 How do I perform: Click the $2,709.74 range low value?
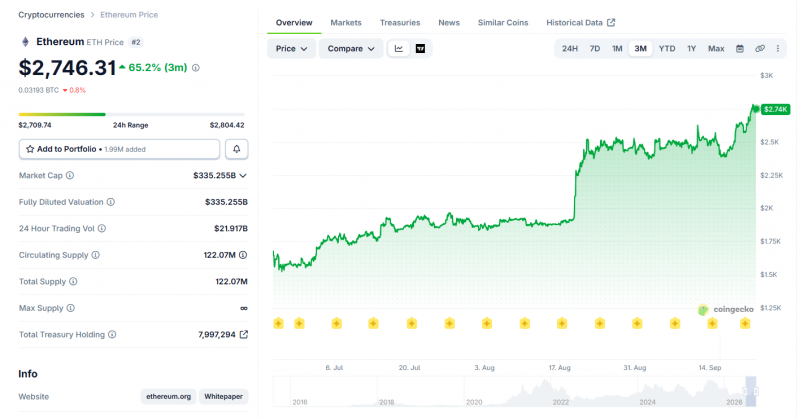tap(35, 125)
